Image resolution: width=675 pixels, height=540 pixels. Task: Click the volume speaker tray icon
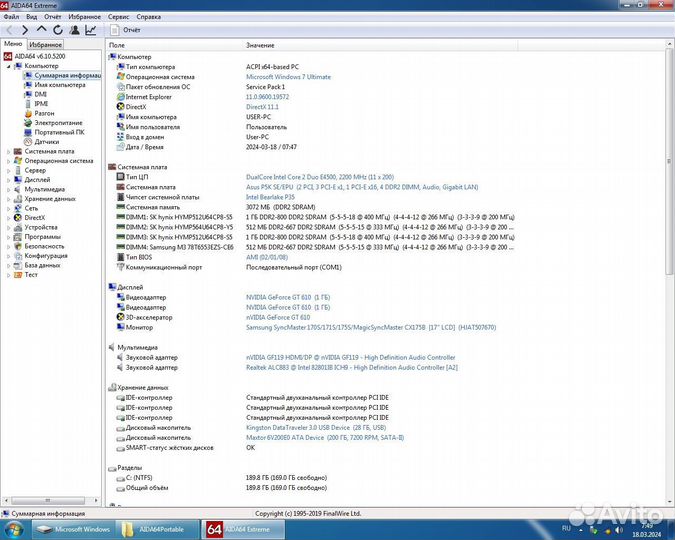coord(619,530)
